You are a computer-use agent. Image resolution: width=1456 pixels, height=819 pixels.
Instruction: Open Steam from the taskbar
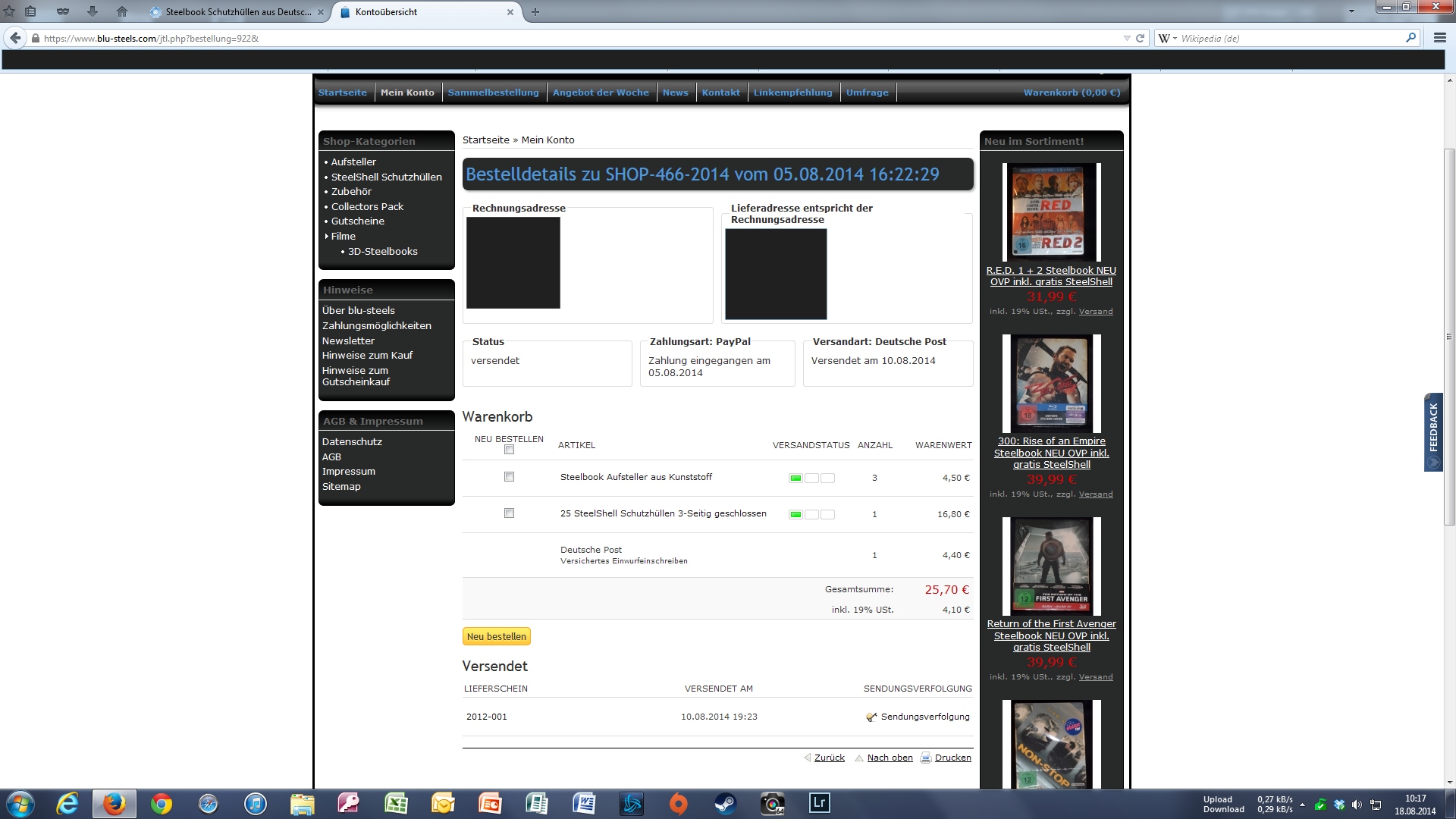coord(725,803)
